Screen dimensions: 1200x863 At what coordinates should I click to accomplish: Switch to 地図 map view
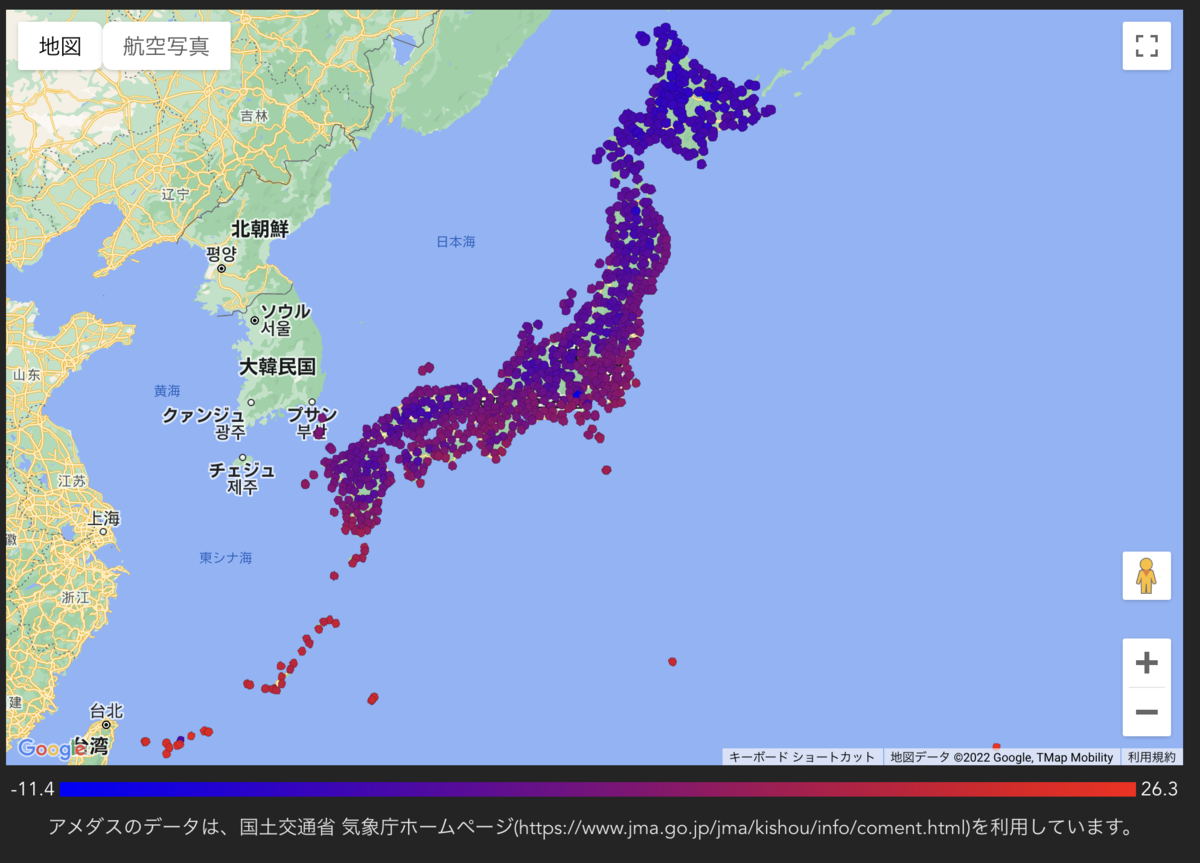pyautogui.click(x=60, y=46)
